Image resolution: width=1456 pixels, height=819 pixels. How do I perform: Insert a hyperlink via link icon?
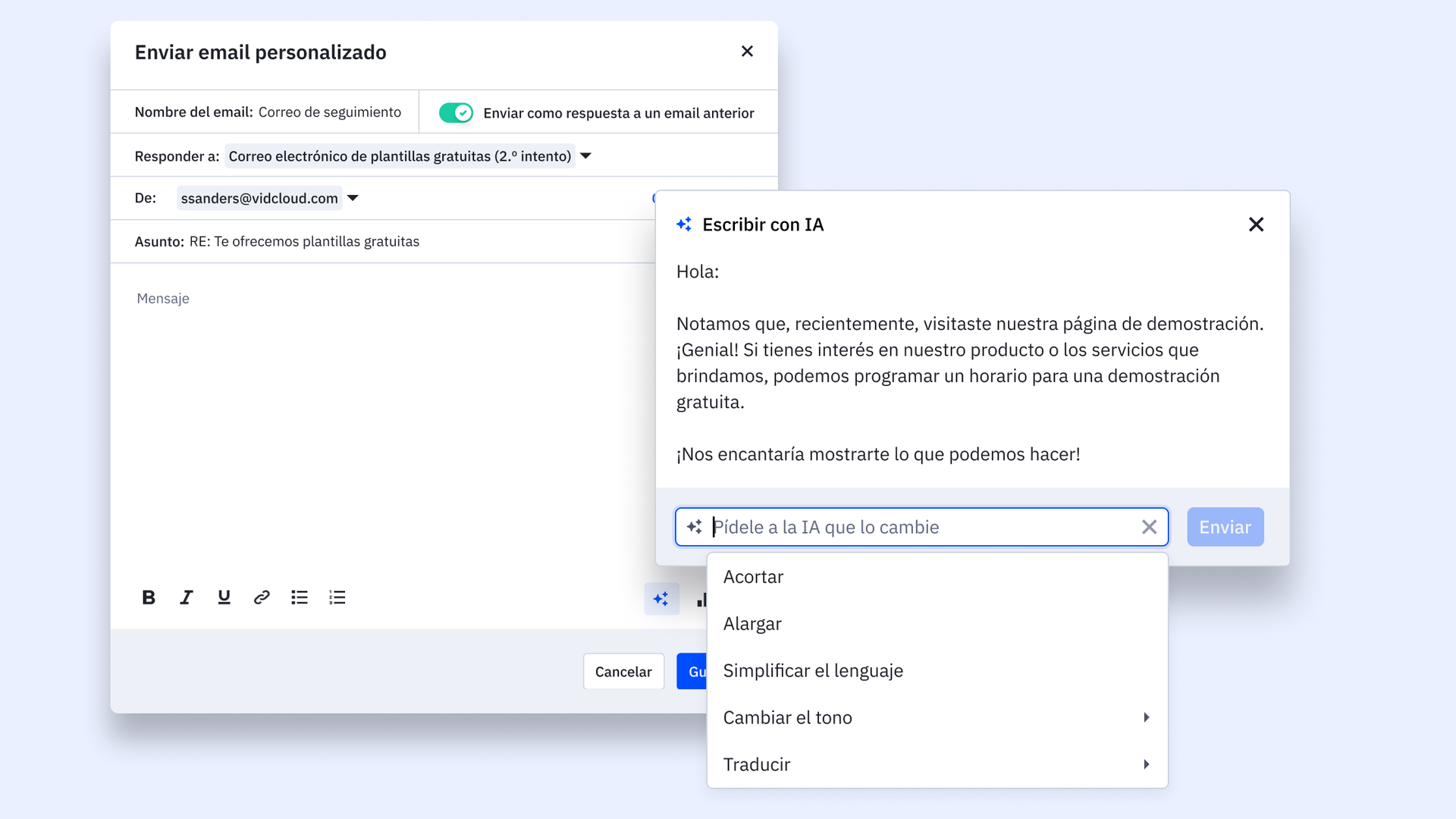click(x=262, y=598)
